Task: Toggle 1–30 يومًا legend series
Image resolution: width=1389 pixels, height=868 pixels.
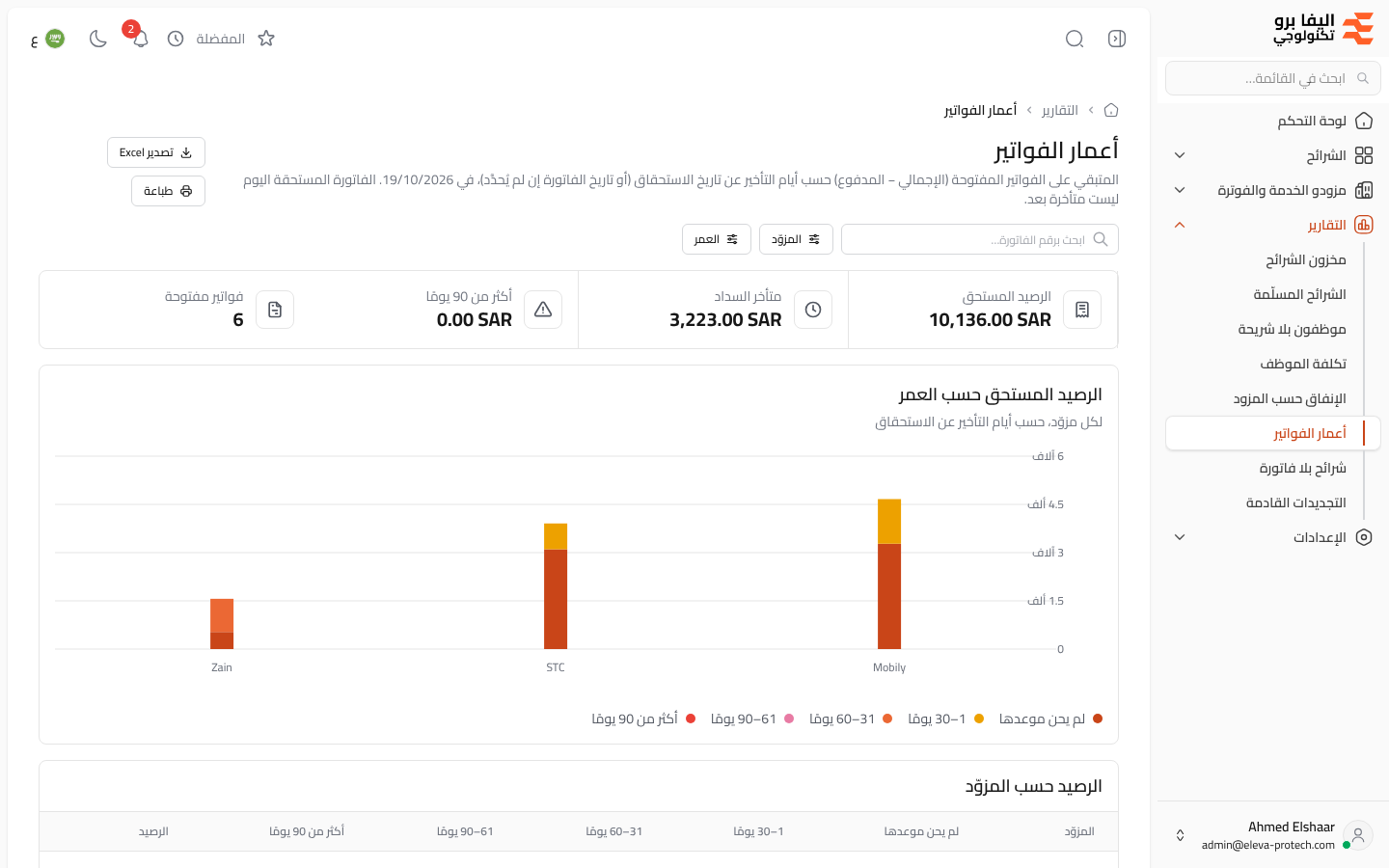Action: [945, 719]
